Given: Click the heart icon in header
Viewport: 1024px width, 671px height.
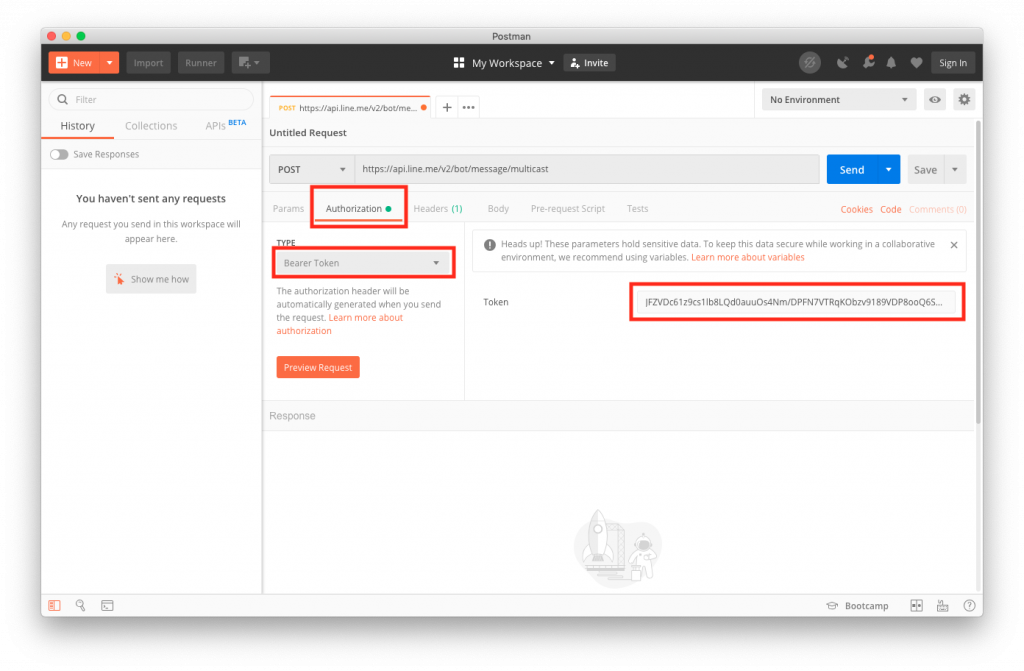Looking at the screenshot, I should [916, 63].
